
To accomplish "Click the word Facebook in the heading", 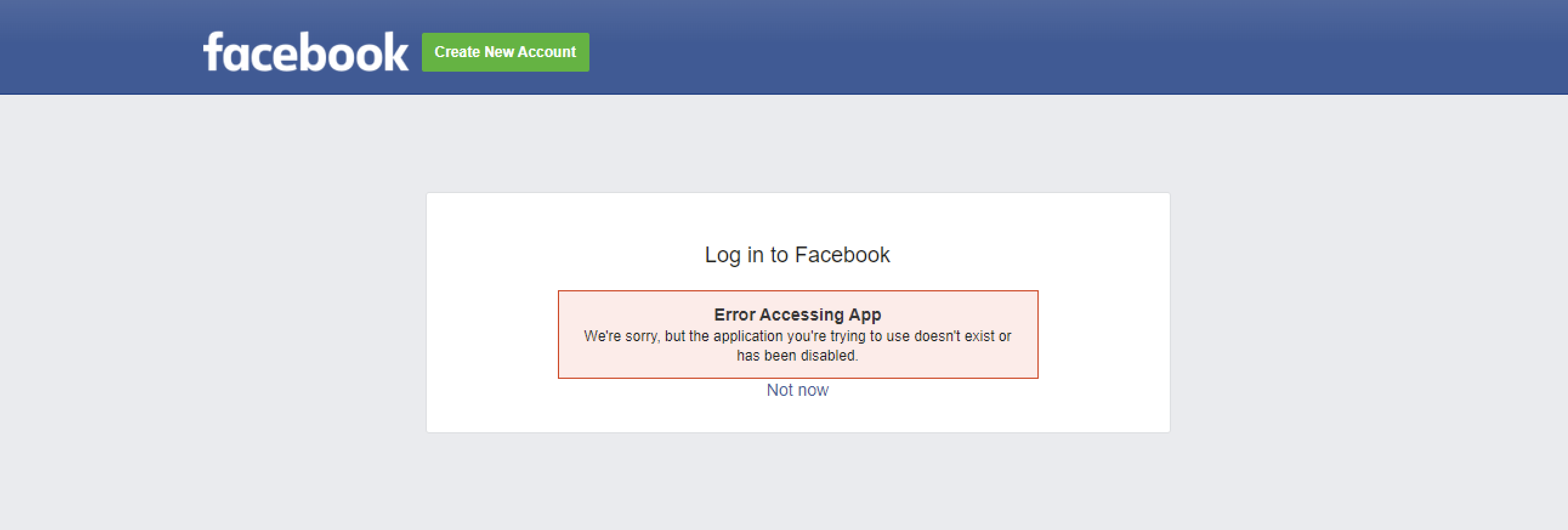I will pos(843,254).
